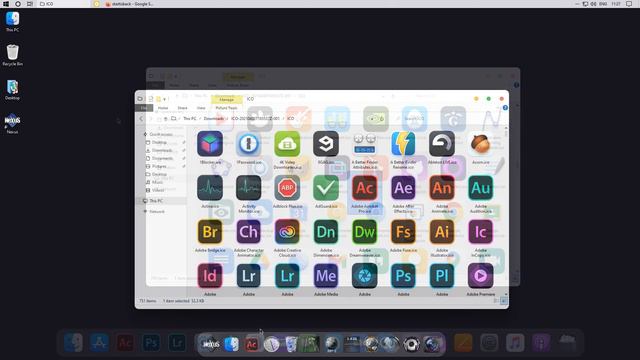Image resolution: width=640 pixels, height=360 pixels.
Task: Open Videos in the navigation pane
Action: pos(158,190)
